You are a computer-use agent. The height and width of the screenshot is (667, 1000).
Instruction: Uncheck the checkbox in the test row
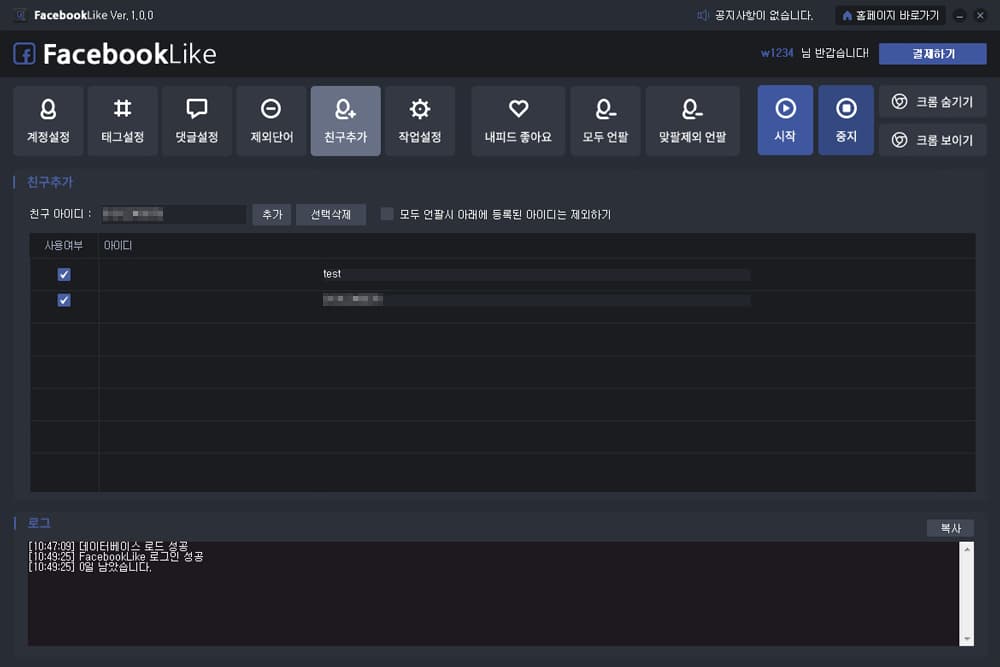64,274
